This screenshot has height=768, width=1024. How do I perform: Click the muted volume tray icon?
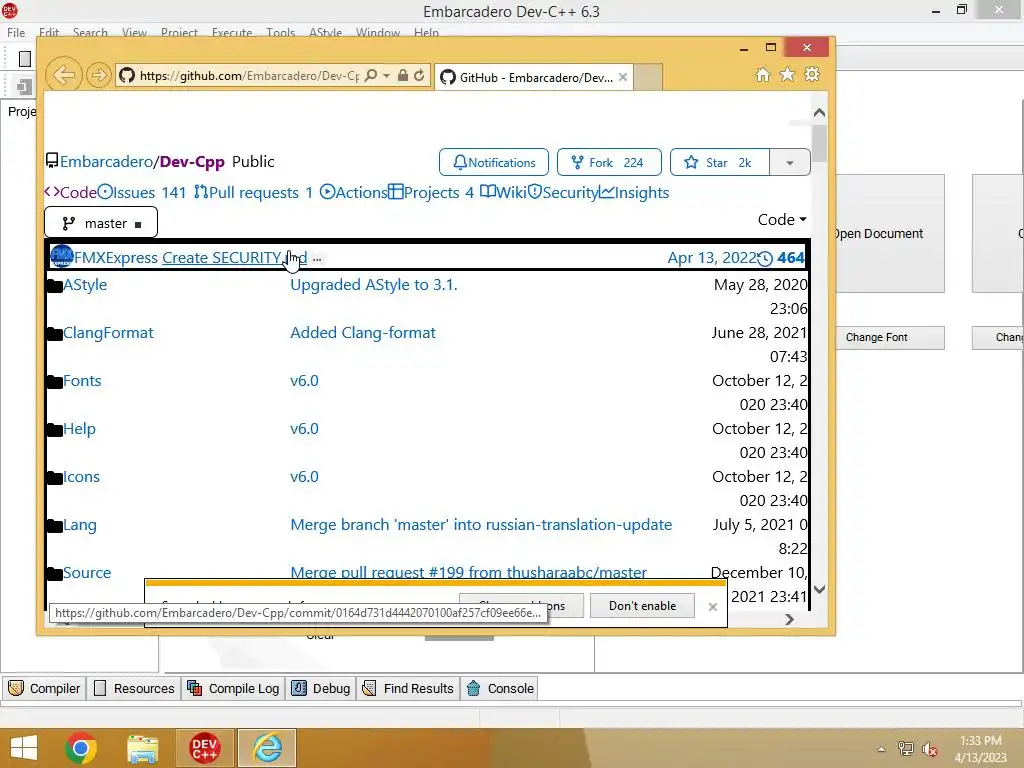click(x=930, y=749)
